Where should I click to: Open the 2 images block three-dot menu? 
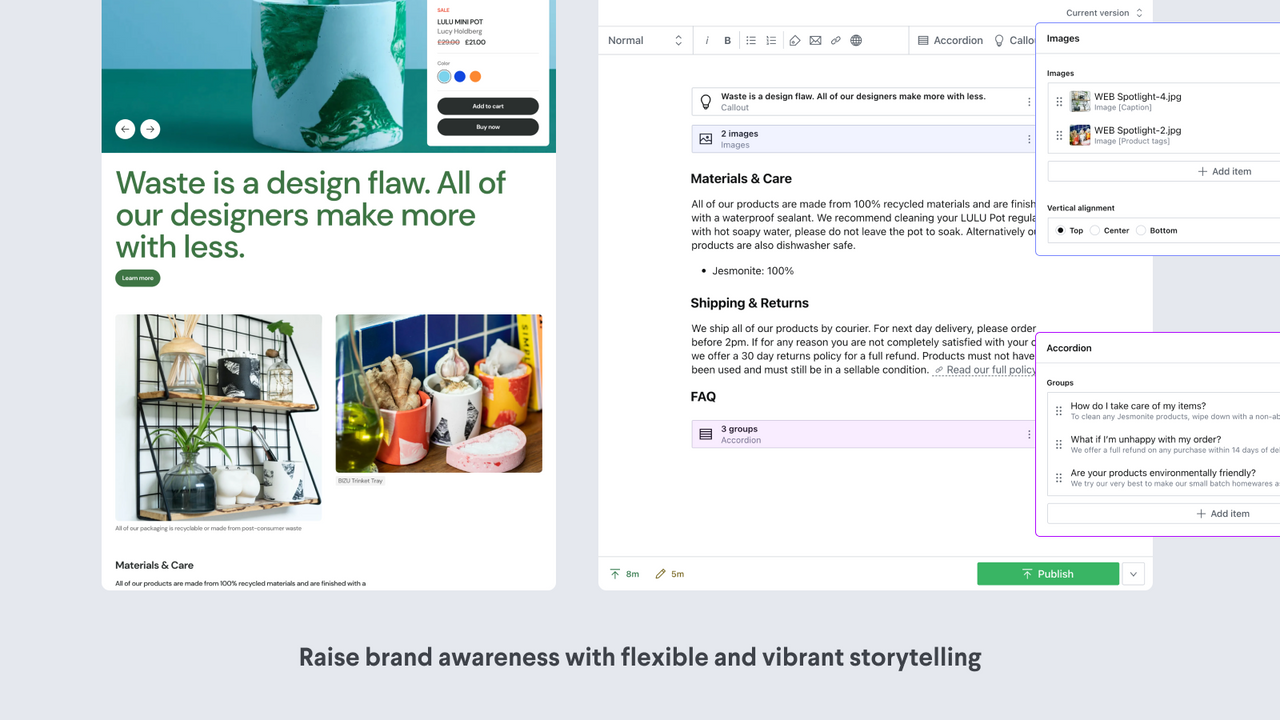[x=1029, y=139]
